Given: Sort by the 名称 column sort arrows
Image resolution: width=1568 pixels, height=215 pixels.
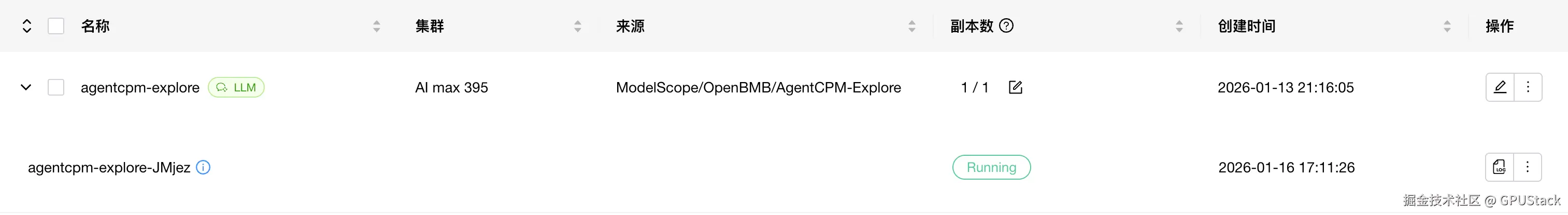Looking at the screenshot, I should coord(377,26).
